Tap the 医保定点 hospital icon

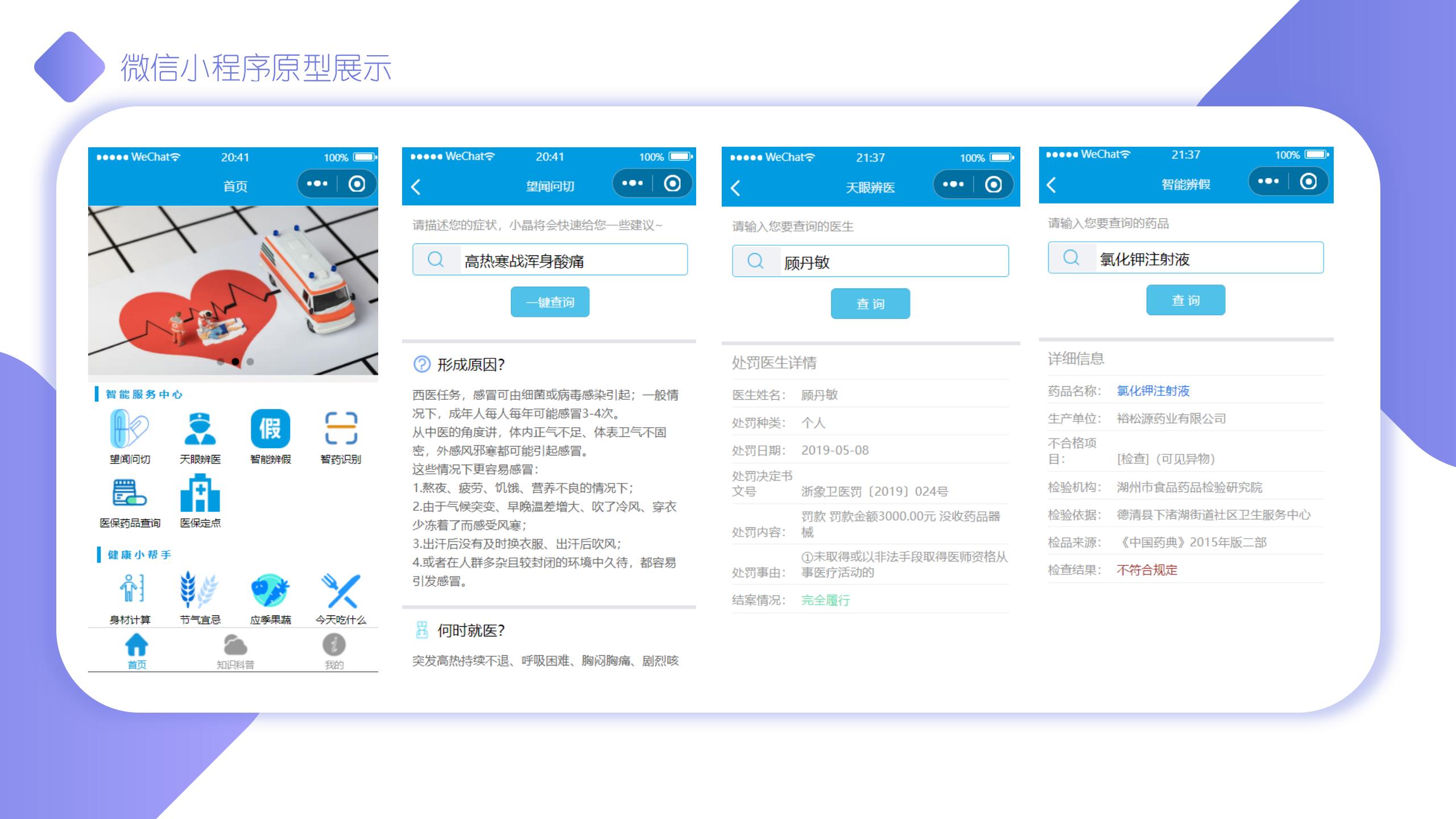click(x=200, y=494)
